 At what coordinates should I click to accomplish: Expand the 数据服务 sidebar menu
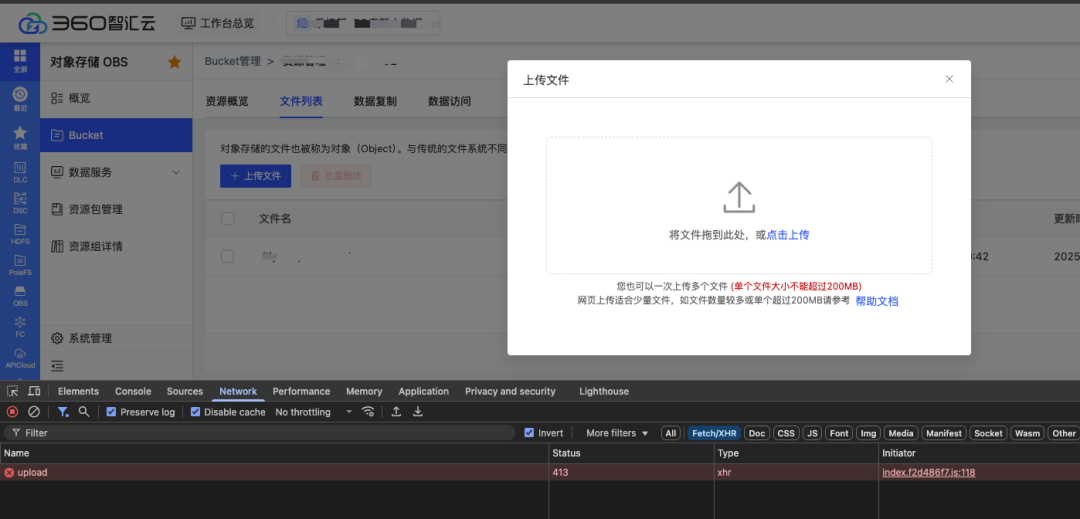click(x=116, y=172)
